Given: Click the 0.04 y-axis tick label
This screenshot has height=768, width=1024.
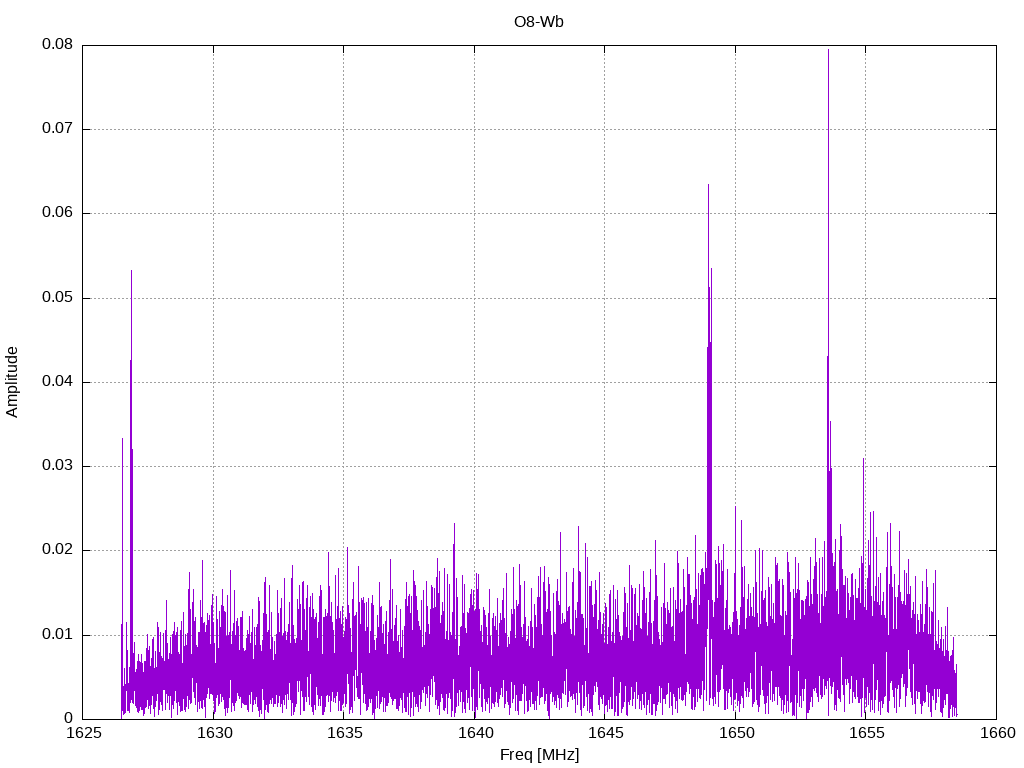Looking at the screenshot, I should pos(57,382).
